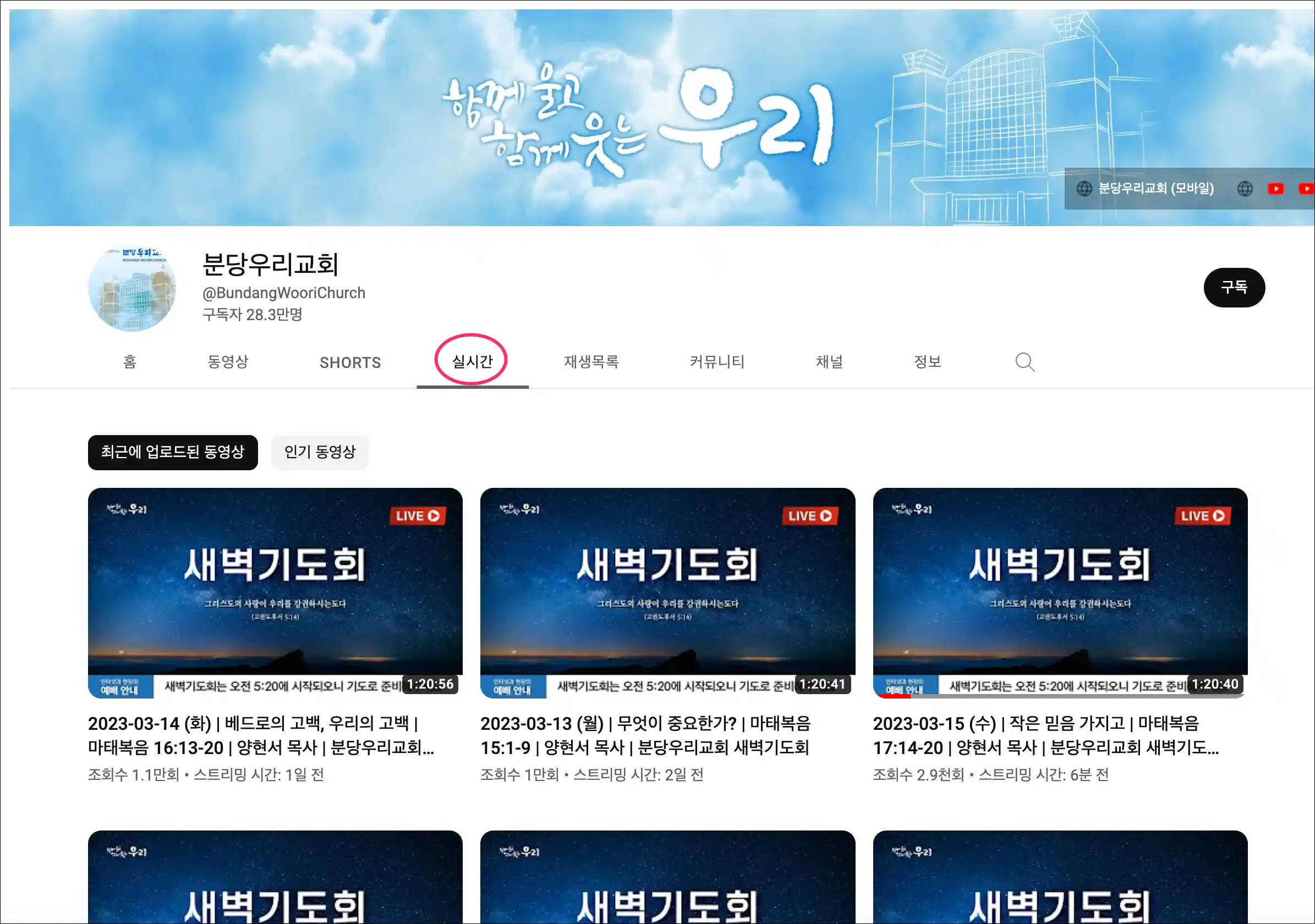Switch to the 동영상 tab
Viewport: 1315px width, 924px height.
pos(228,362)
